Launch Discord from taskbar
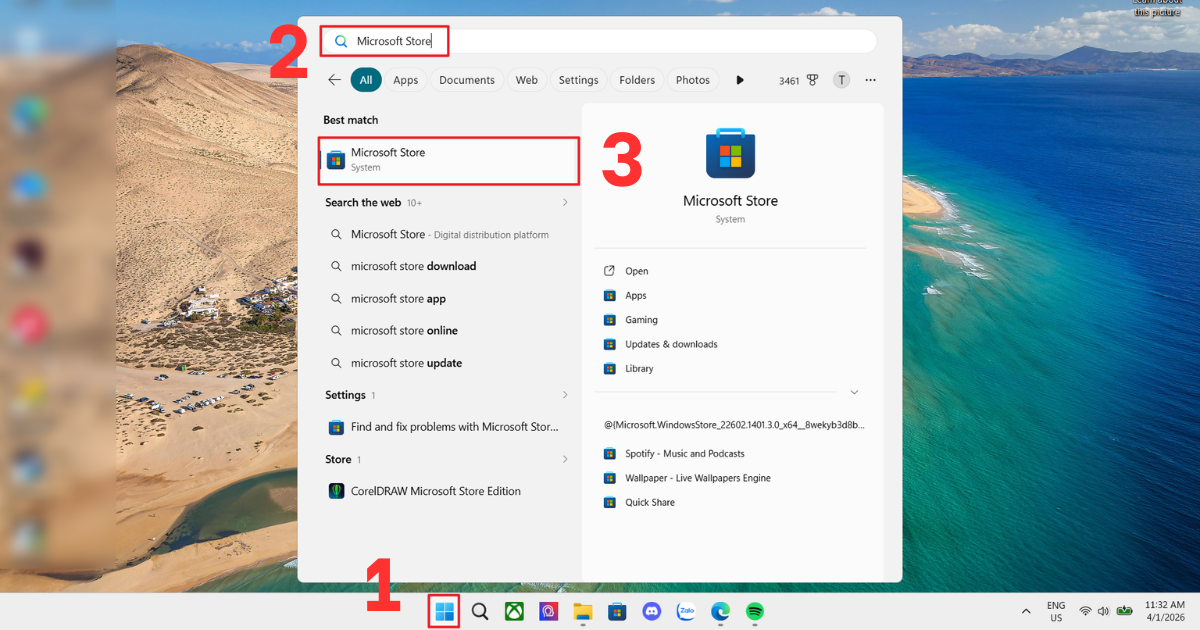Screen dimensions: 1200x630 (652, 611)
